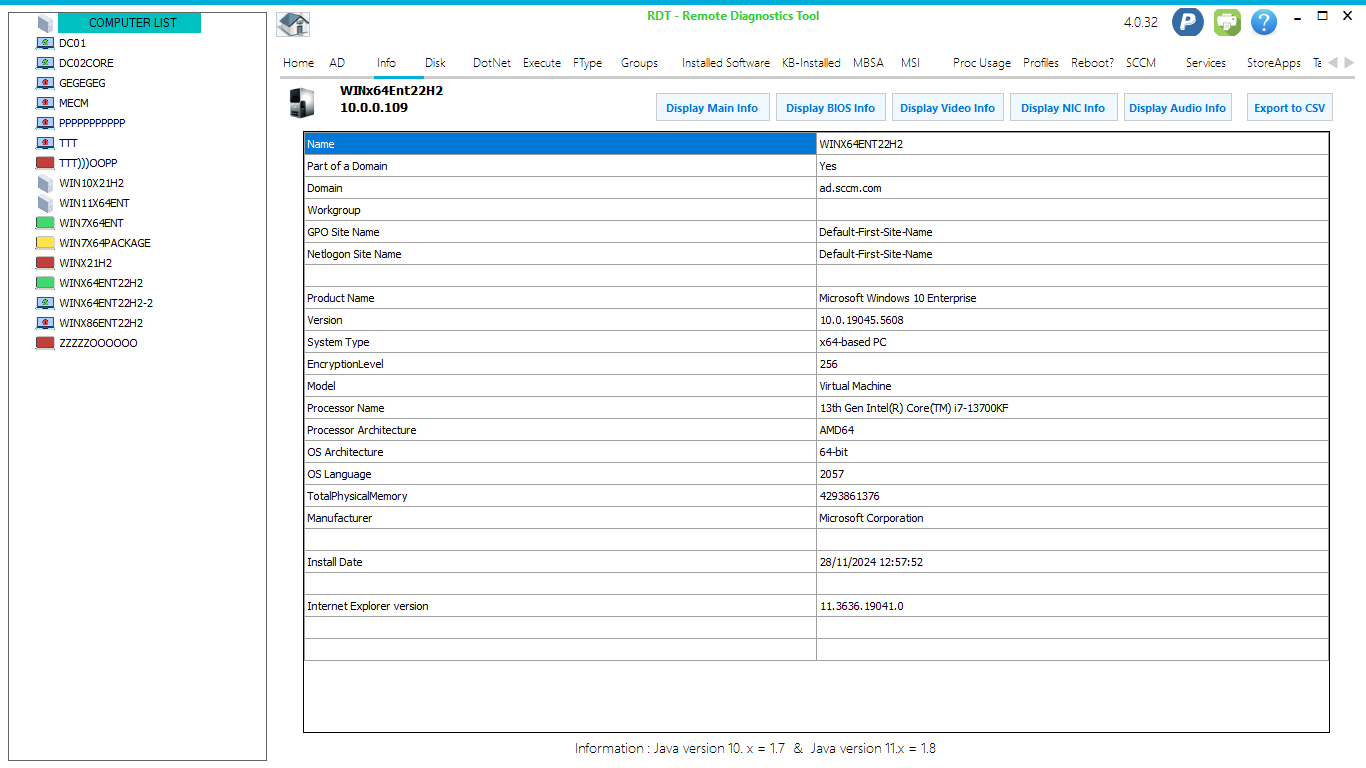The image size is (1366, 768).
Task: Open the Services tab
Action: [x=1206, y=63]
